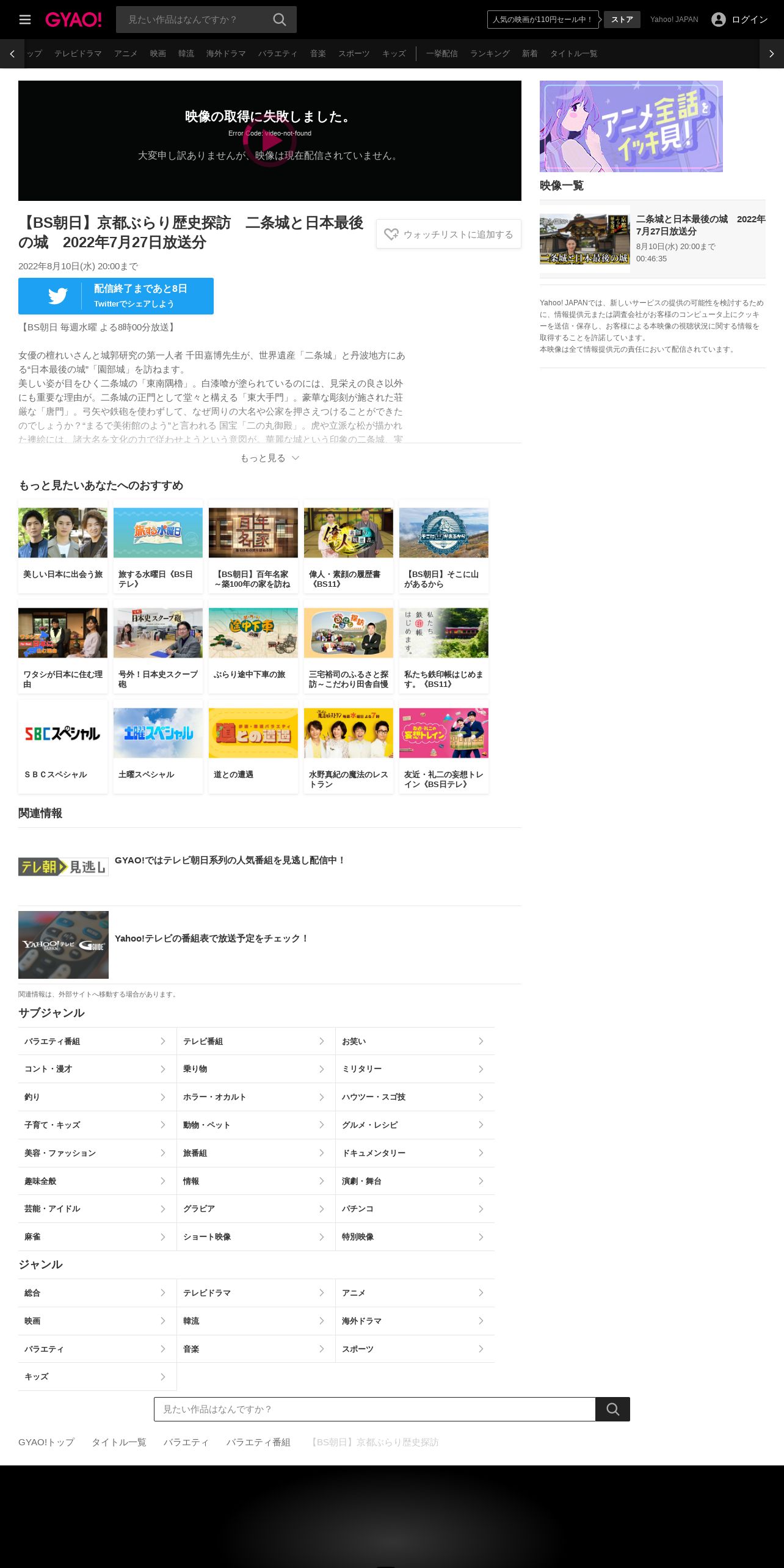Screen dimensions: 784x1568
Task: Open the テレ朝 見逃し banner image
Action: coord(64,867)
